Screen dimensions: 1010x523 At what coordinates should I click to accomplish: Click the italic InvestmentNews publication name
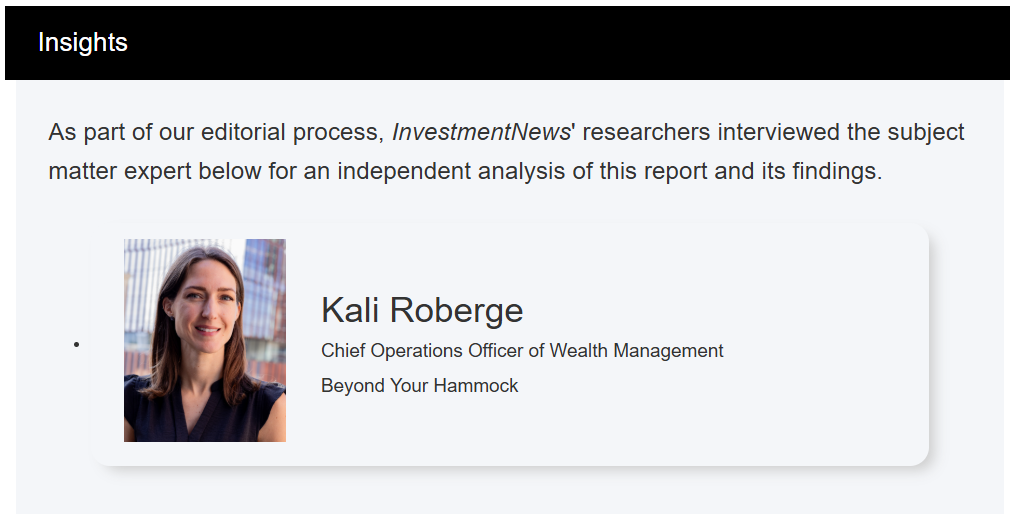pyautogui.click(x=480, y=132)
